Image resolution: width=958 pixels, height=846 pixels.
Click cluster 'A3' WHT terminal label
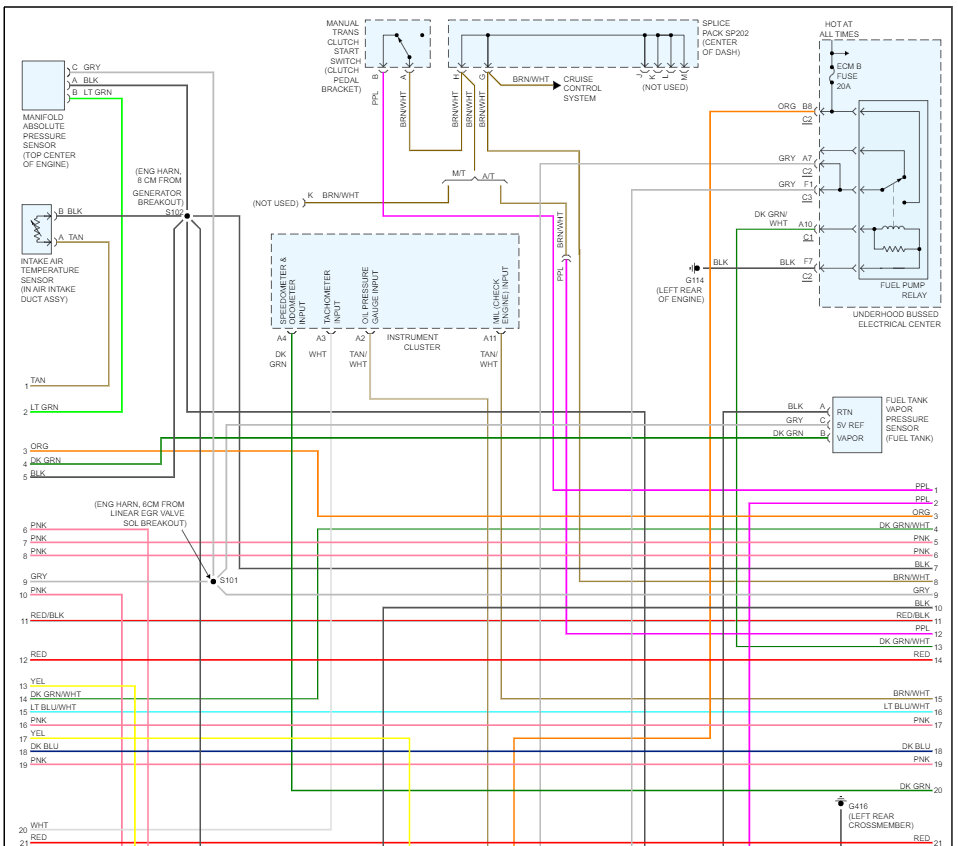[321, 338]
